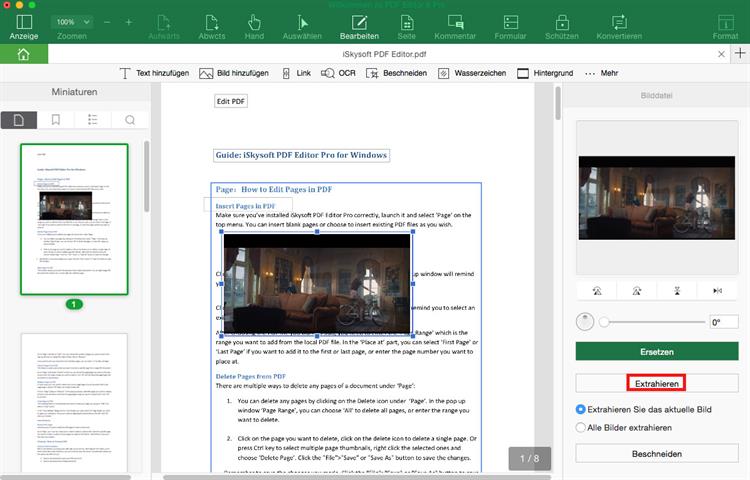750x480 pixels.
Task: Open the Hintergrund background option
Action: pyautogui.click(x=545, y=73)
